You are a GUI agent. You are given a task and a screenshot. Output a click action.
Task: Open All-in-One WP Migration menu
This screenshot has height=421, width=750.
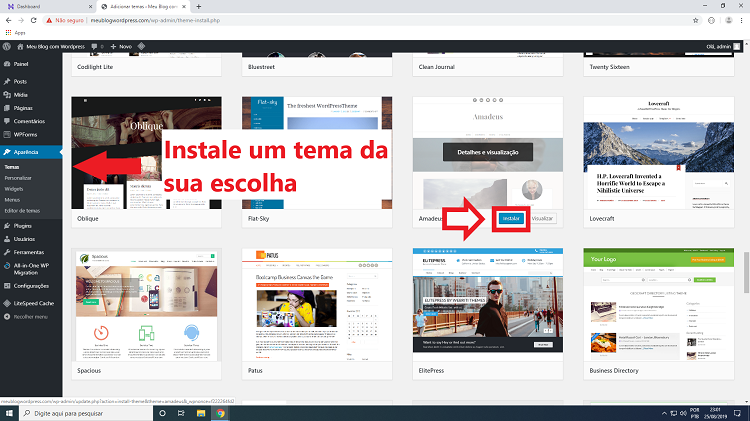point(31,269)
